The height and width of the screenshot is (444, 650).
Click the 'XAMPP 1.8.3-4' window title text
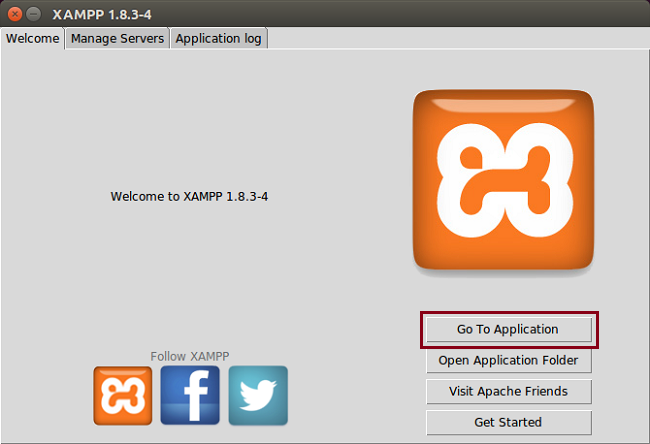pyautogui.click(x=102, y=14)
